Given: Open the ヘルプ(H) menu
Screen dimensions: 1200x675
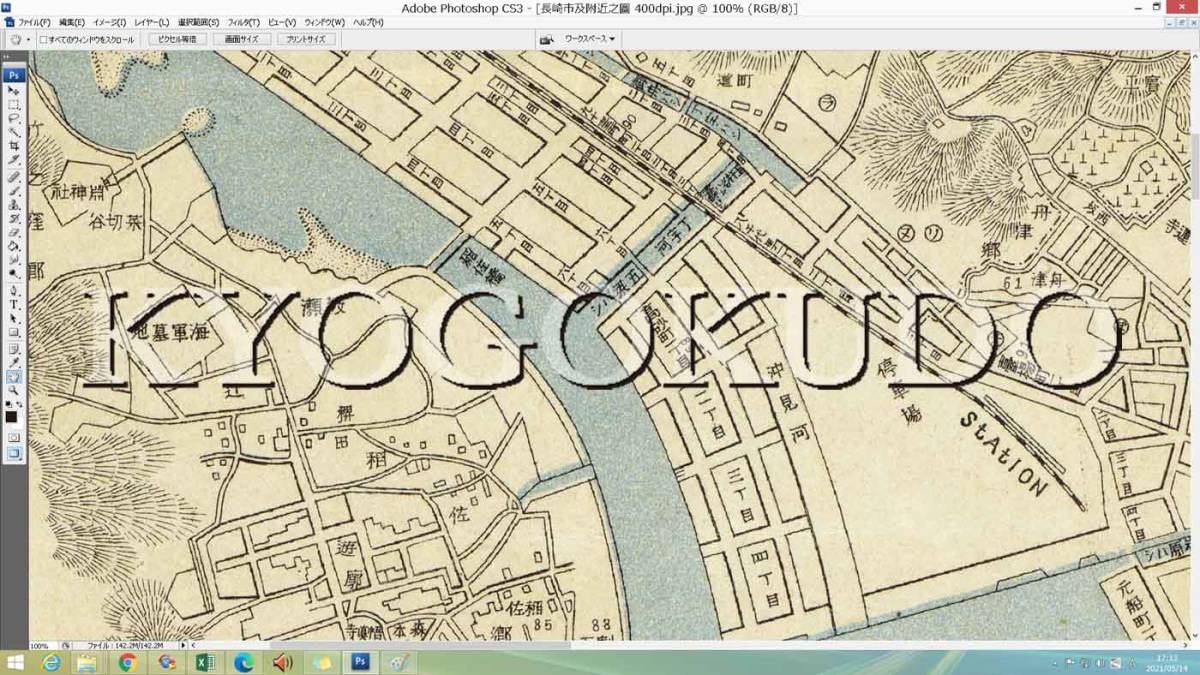Looking at the screenshot, I should (367, 22).
